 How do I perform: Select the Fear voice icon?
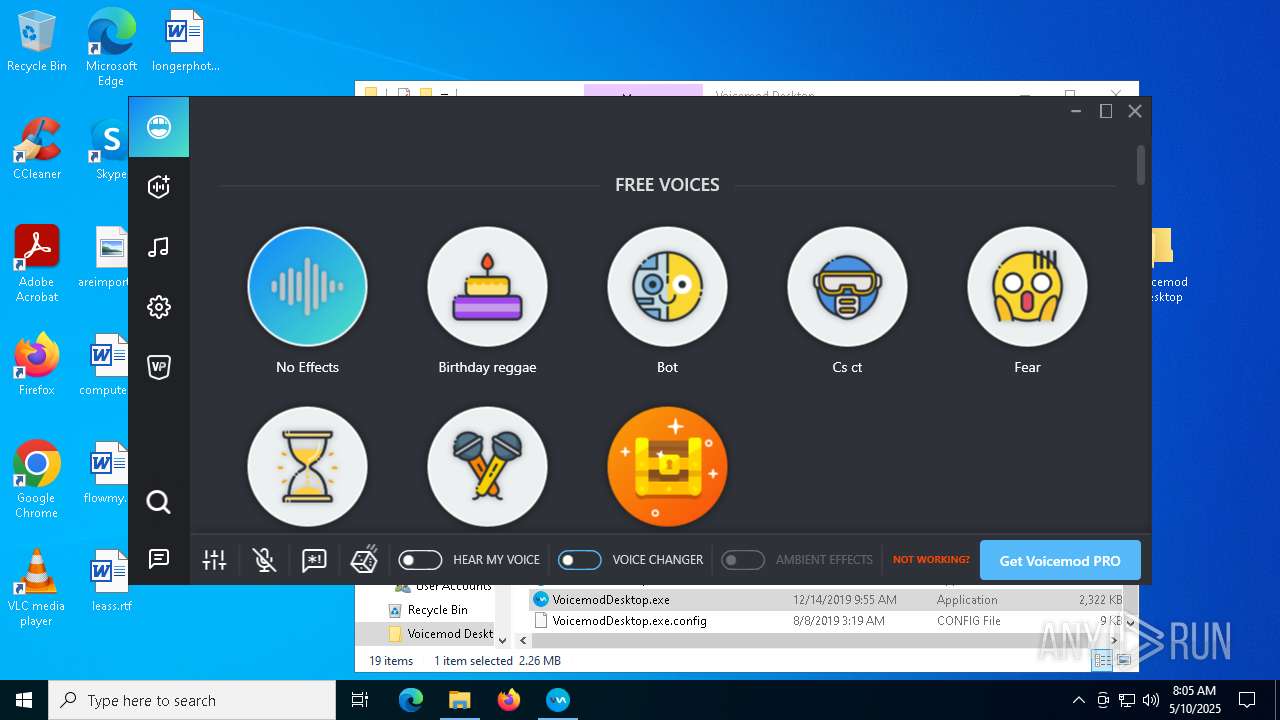coord(1027,287)
